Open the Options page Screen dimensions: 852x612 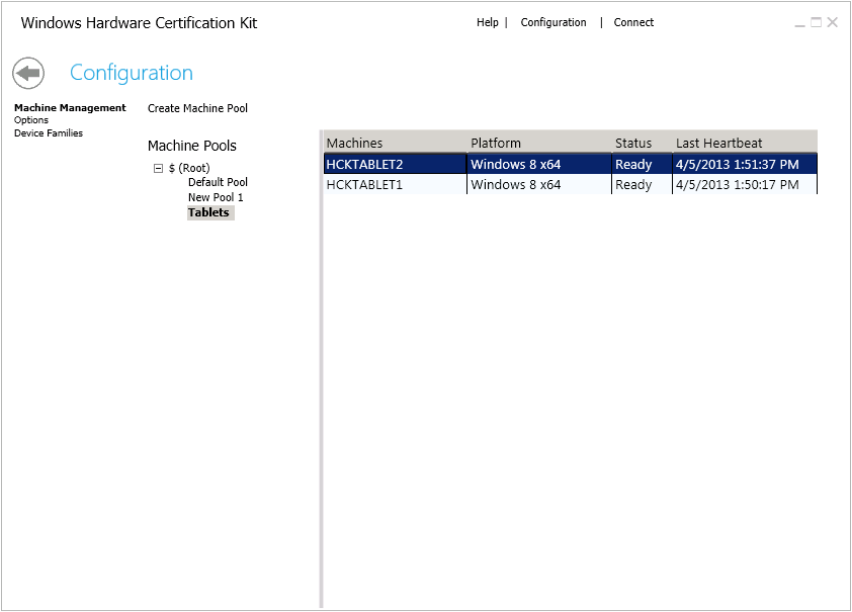click(31, 119)
